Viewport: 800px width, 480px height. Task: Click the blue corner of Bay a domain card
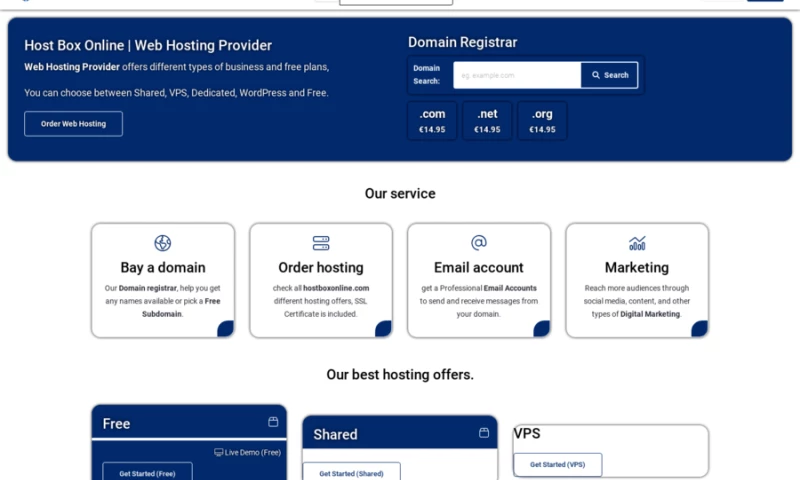226,329
